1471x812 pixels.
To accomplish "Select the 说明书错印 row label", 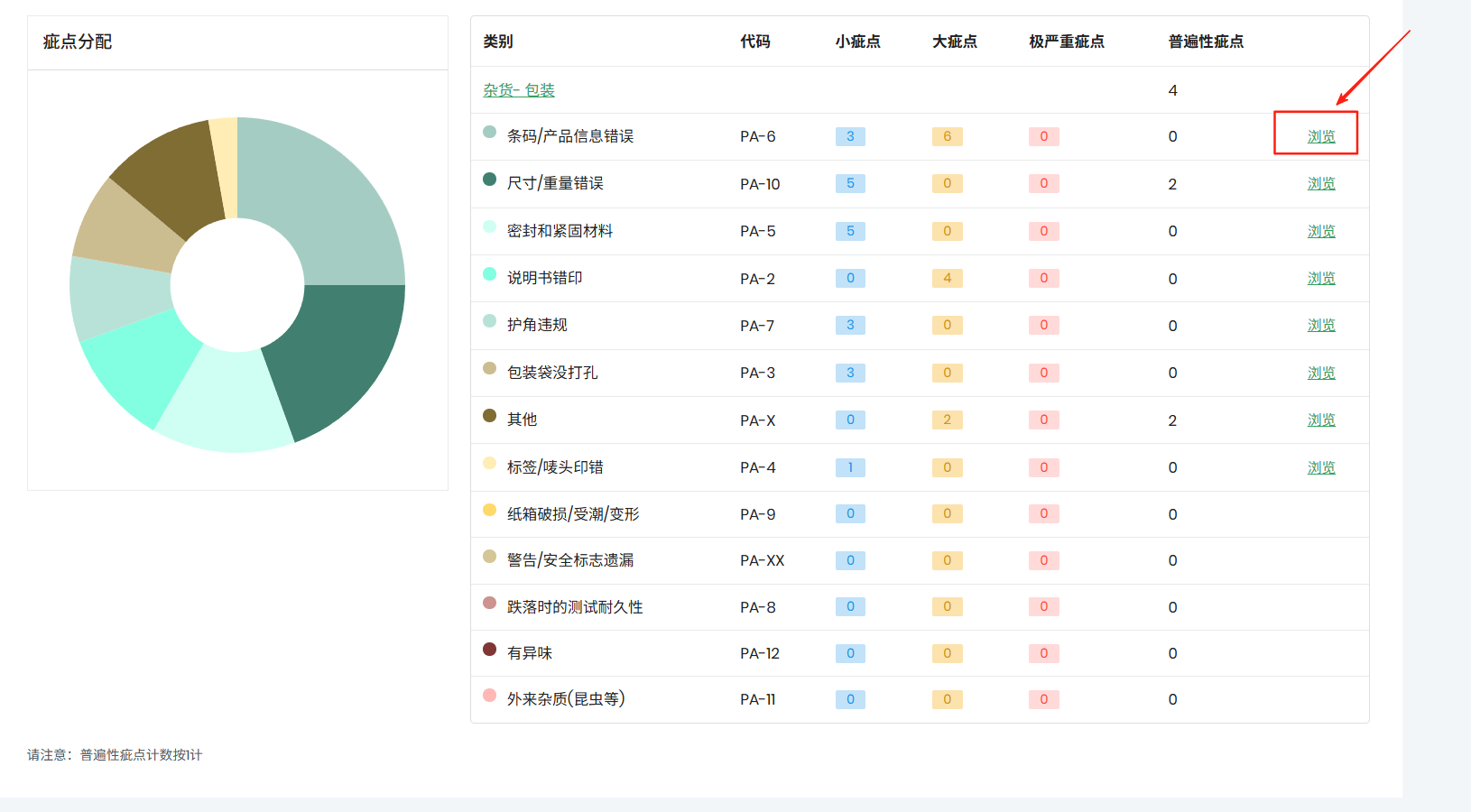I will pyautogui.click(x=545, y=278).
